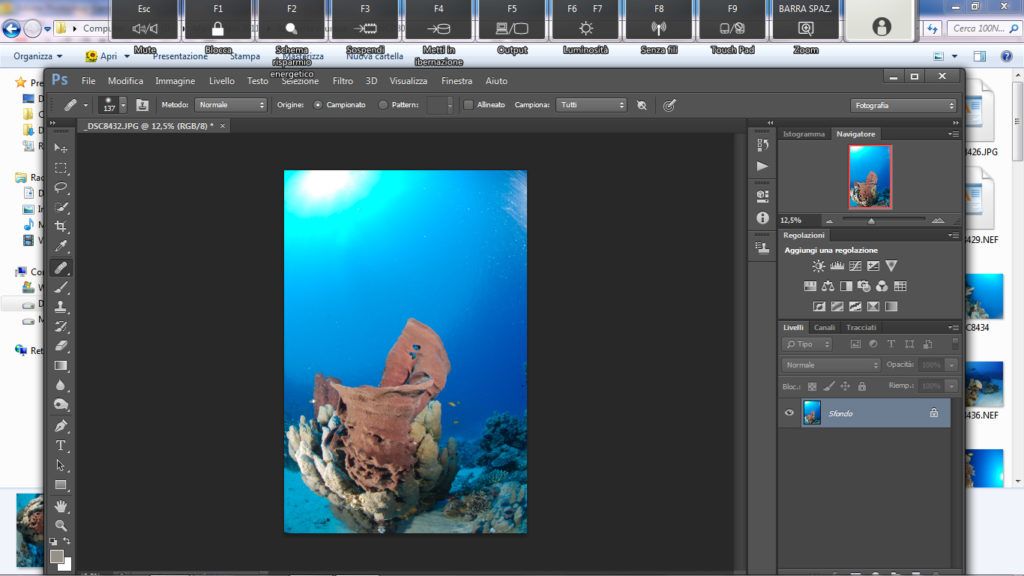Select the Zoom magnifier tool

tap(61, 525)
